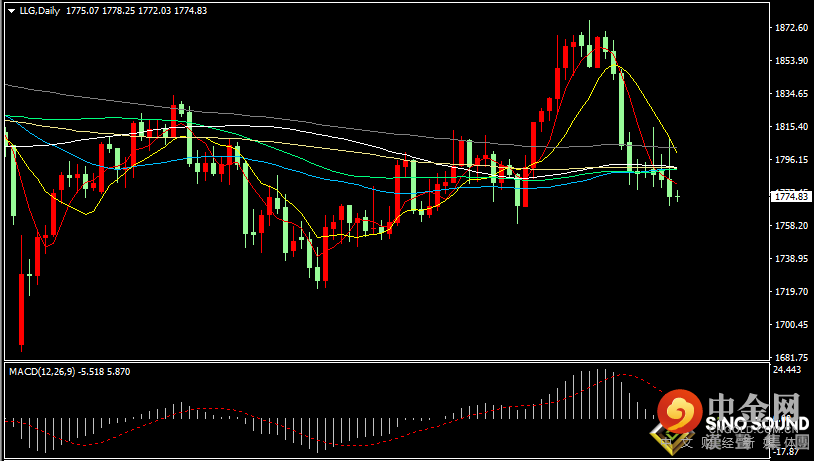
Task: Click the MACD signal value 5.870
Action: point(118,372)
